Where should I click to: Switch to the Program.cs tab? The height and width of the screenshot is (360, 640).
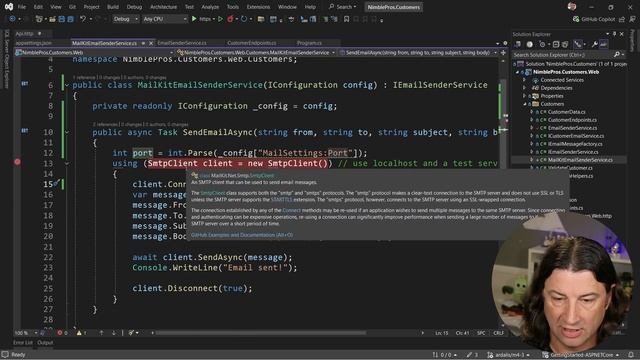pos(309,43)
